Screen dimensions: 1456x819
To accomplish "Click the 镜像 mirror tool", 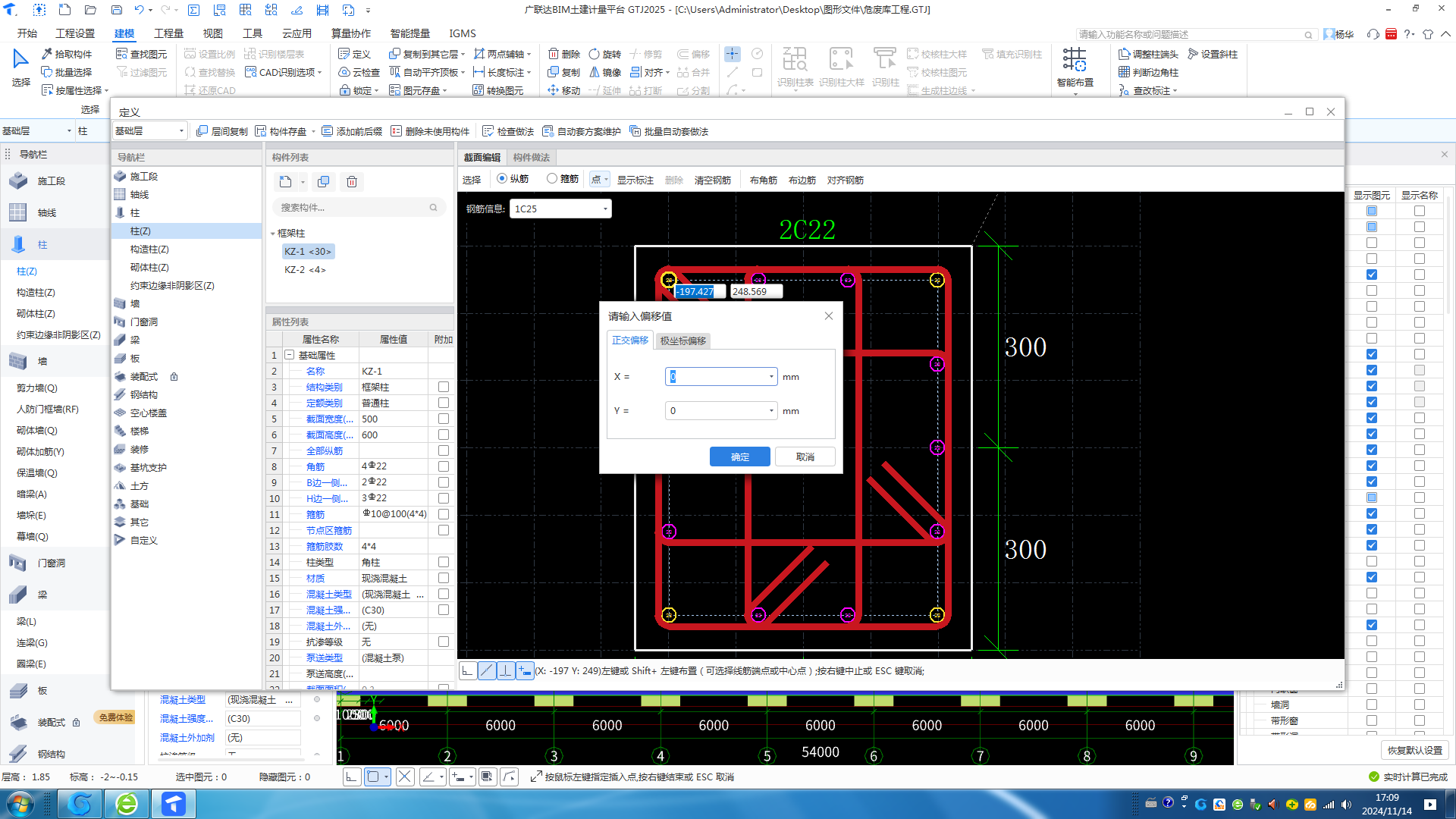I will (605, 72).
